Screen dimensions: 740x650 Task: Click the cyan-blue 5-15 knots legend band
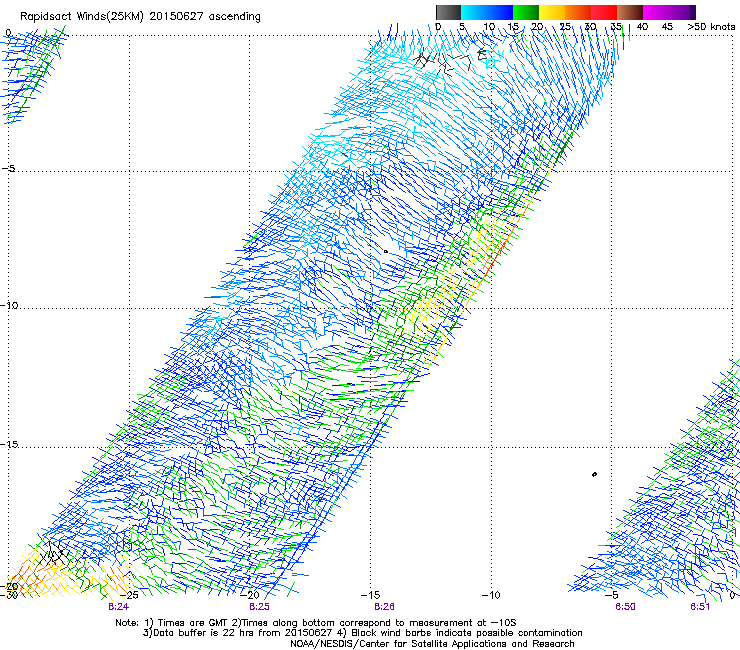(x=487, y=12)
